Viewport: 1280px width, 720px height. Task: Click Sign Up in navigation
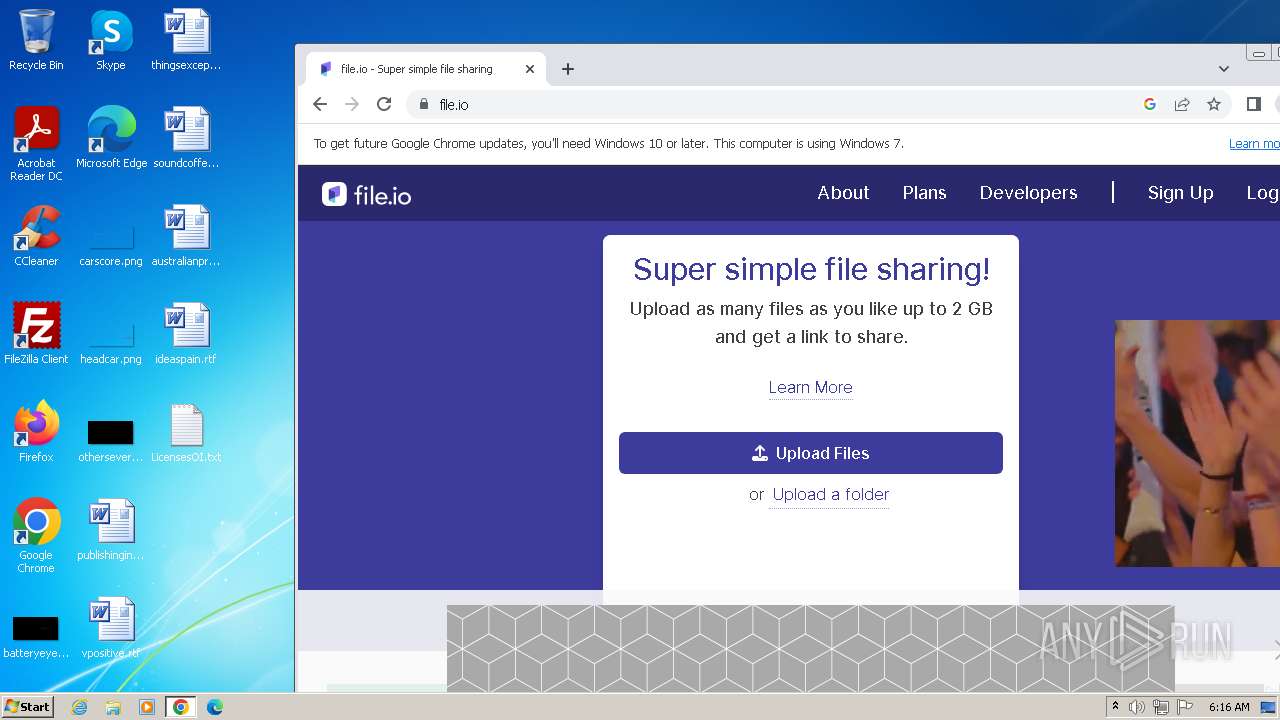[1180, 193]
